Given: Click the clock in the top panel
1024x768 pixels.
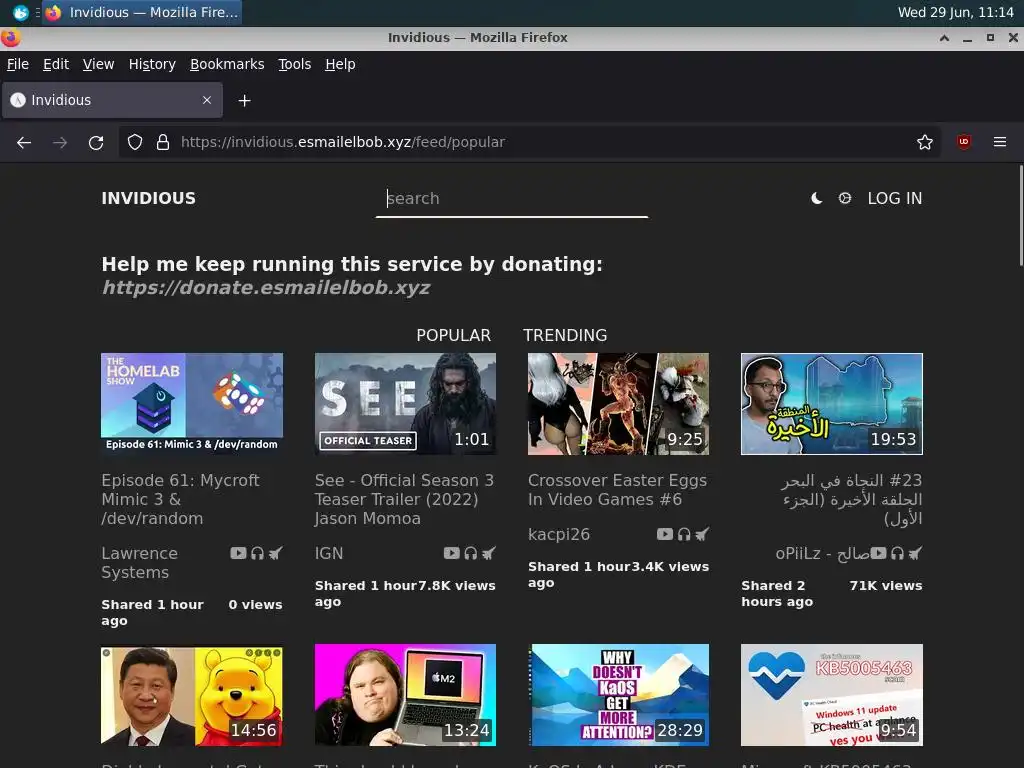Looking at the screenshot, I should [x=955, y=12].
